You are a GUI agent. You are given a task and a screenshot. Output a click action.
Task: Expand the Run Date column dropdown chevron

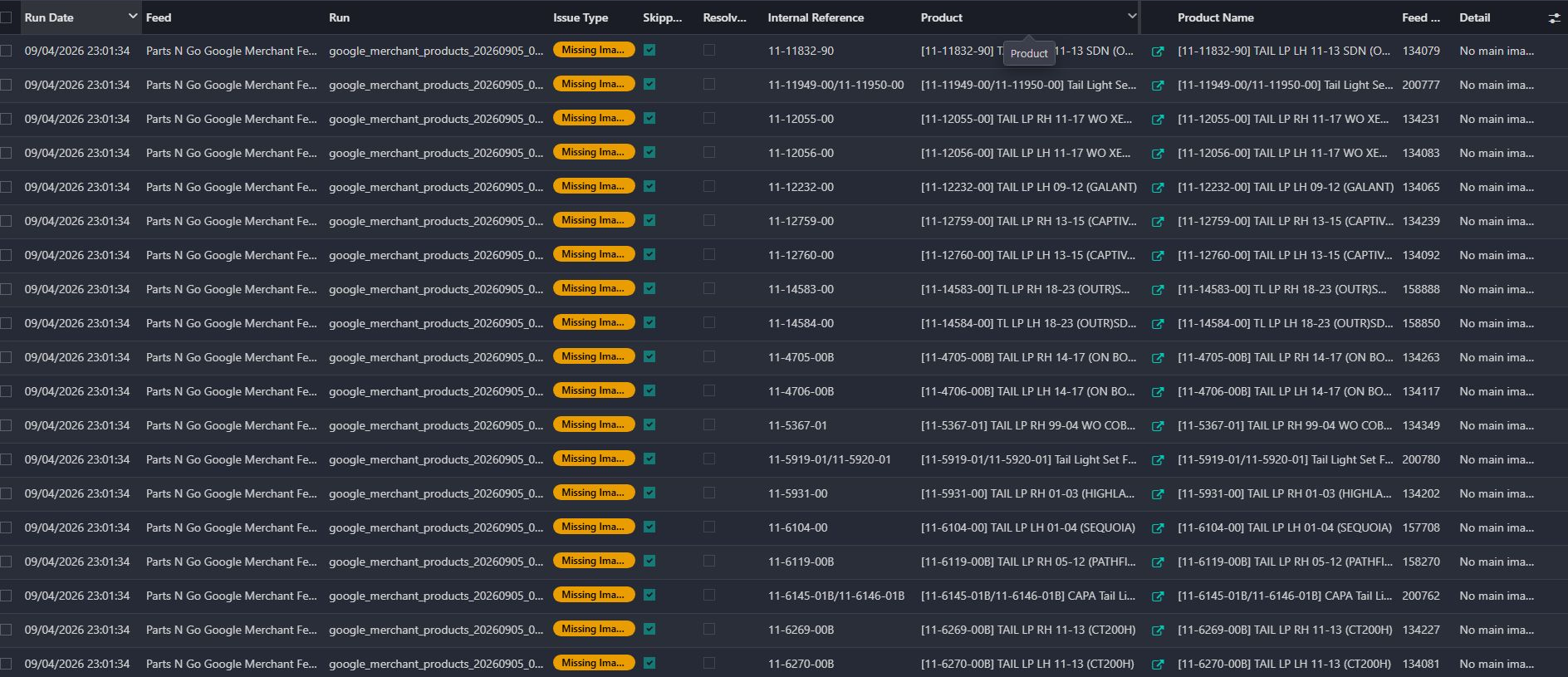pos(132,17)
